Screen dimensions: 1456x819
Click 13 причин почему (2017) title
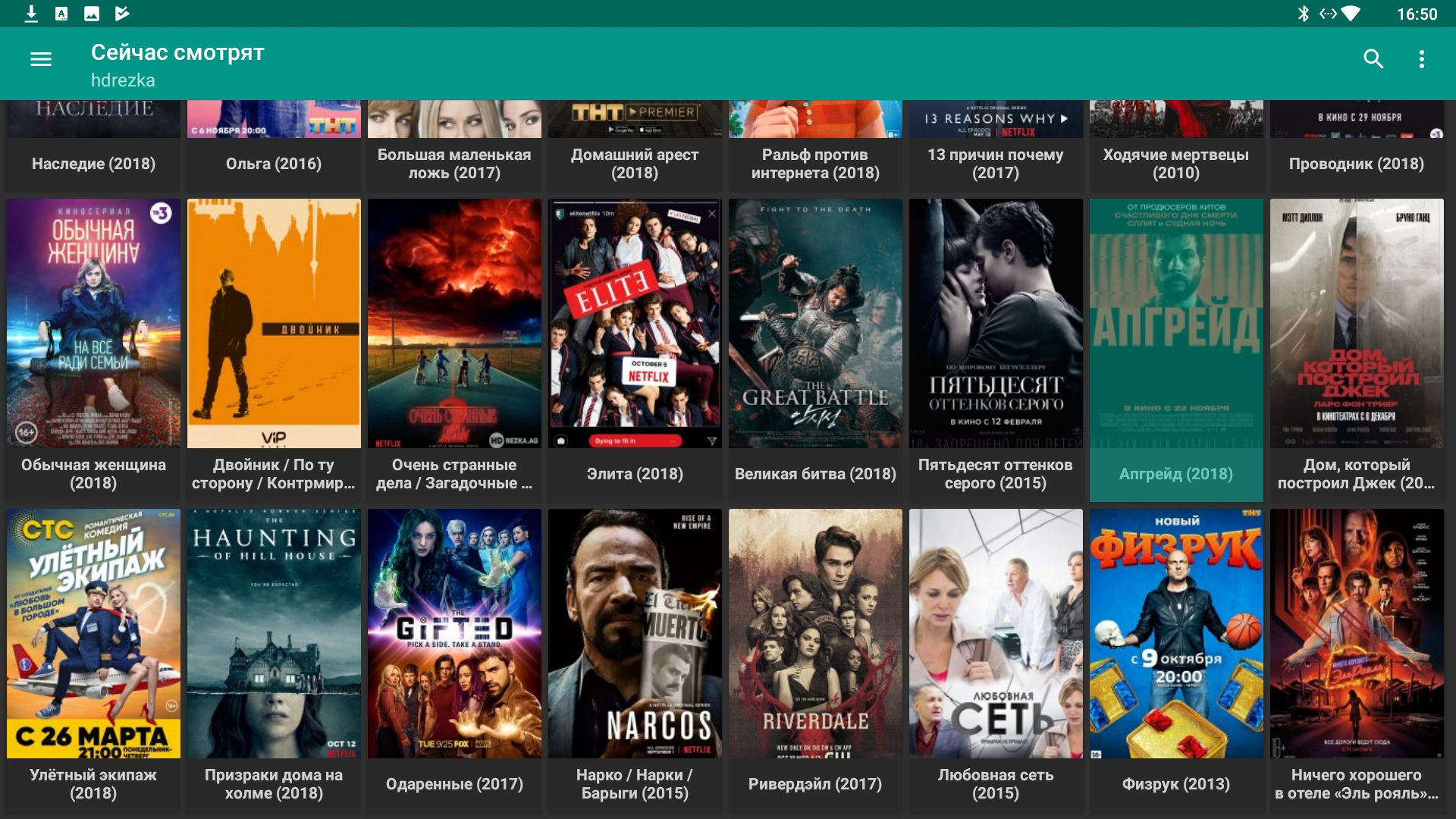pyautogui.click(x=996, y=164)
